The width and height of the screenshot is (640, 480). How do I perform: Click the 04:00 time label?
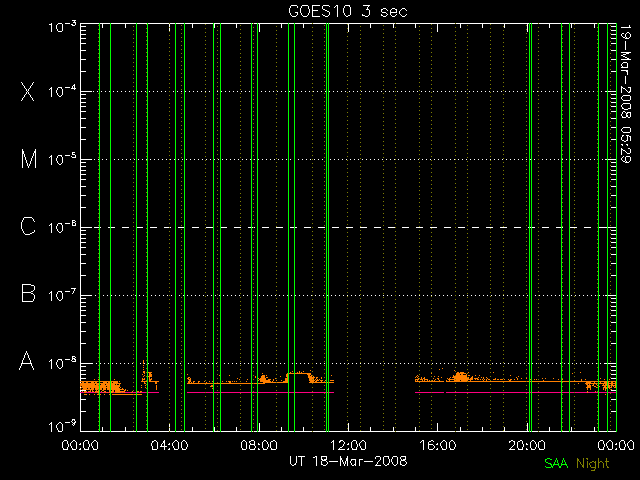(169, 445)
